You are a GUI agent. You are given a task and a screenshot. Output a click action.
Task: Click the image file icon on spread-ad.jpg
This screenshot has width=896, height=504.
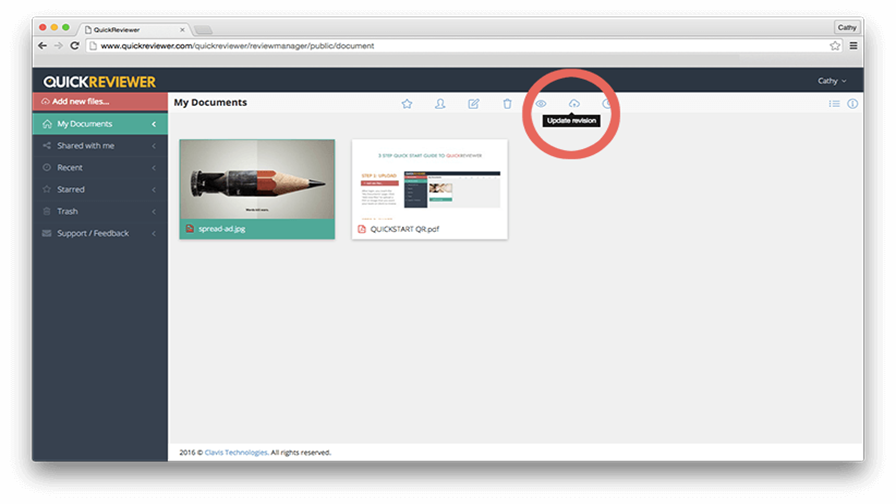(x=190, y=229)
